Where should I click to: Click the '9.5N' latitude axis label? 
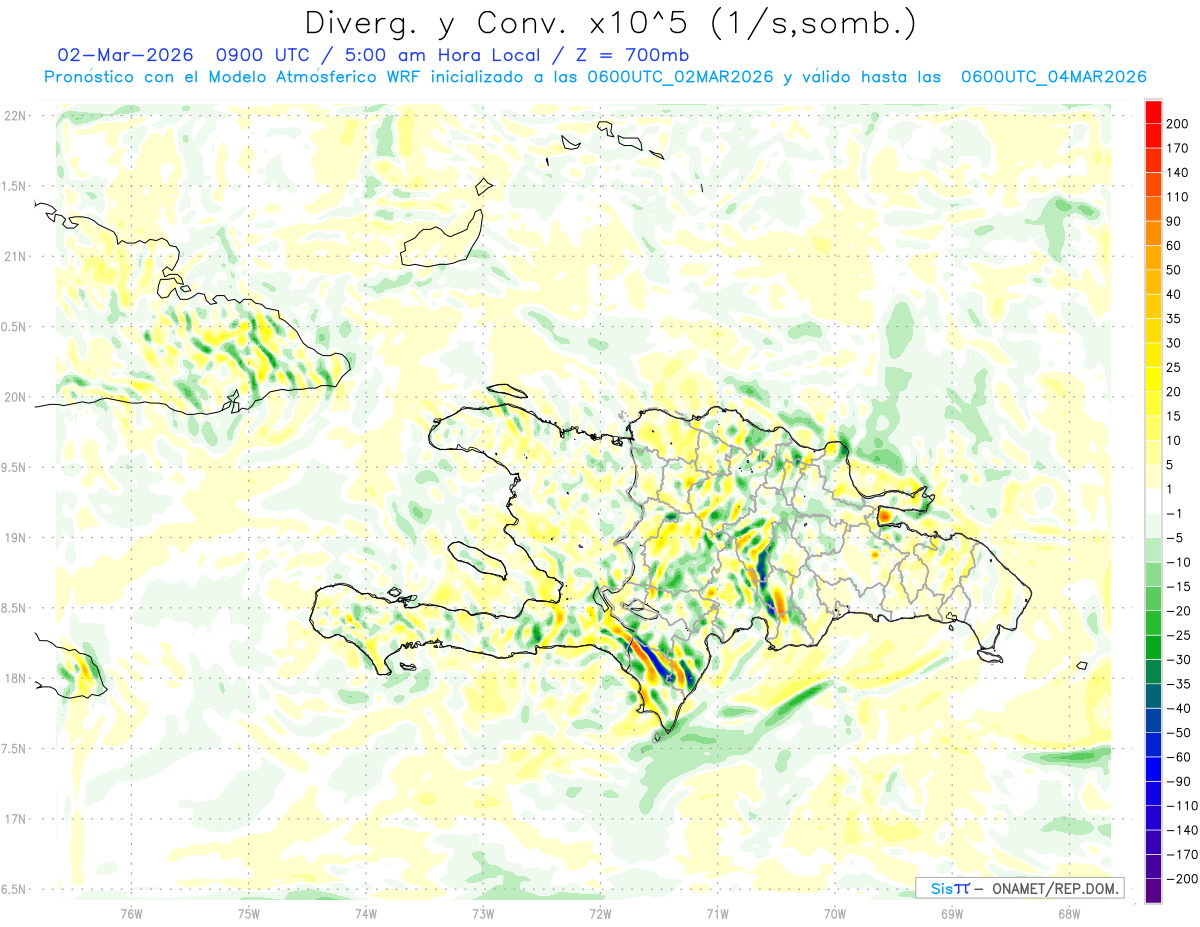click(x=13, y=468)
